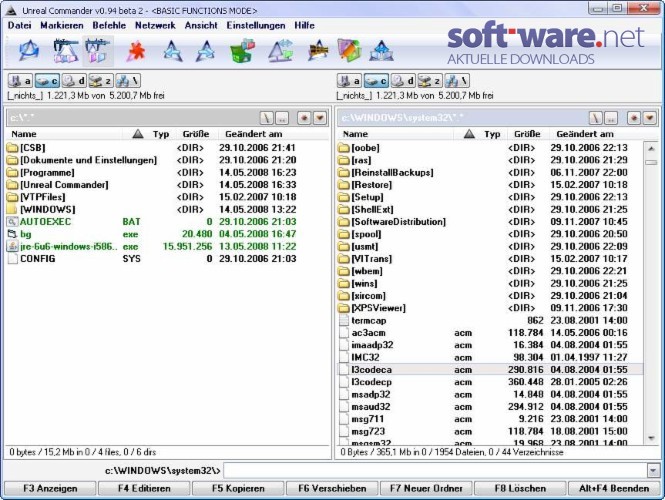Click F7 Neuer Ordner button
The width and height of the screenshot is (665, 500).
(426, 489)
